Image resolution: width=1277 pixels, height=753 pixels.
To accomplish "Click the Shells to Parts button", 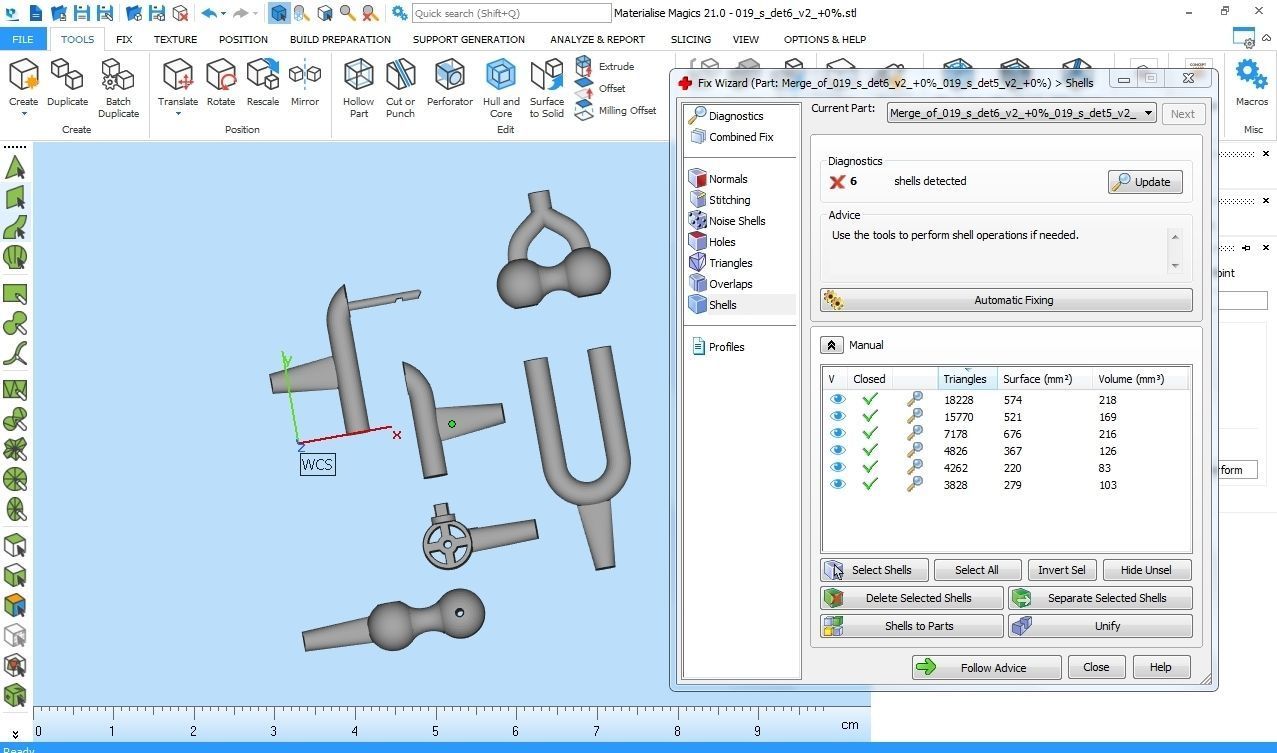I will [x=911, y=626].
